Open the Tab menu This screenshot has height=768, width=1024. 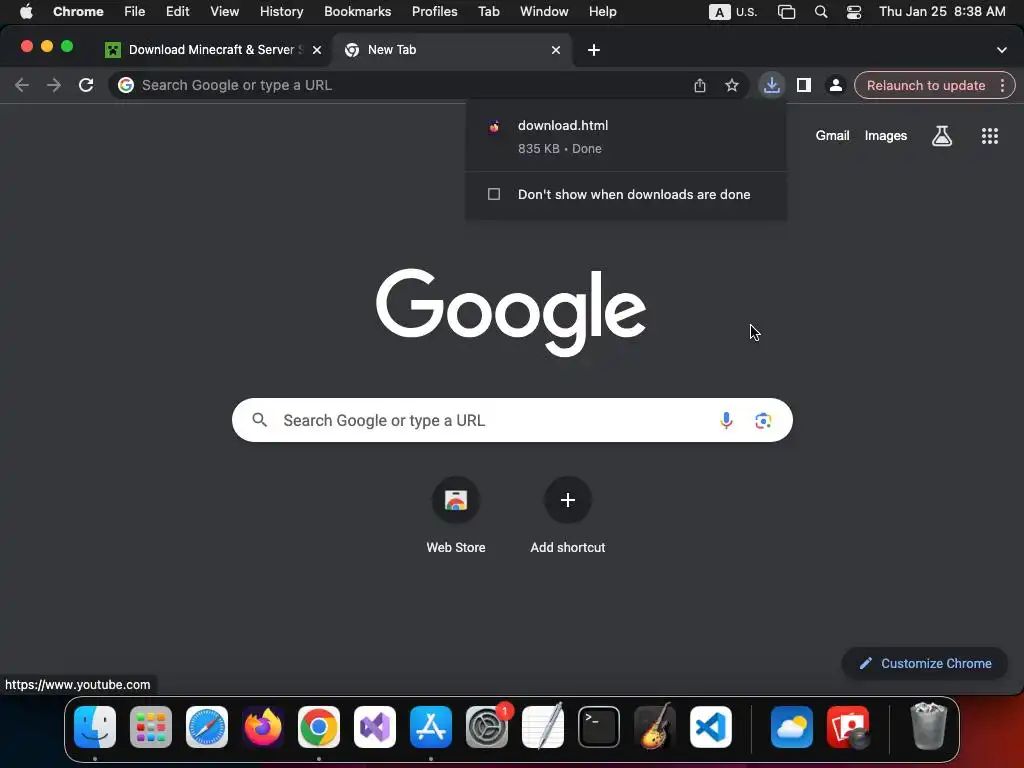pyautogui.click(x=488, y=12)
